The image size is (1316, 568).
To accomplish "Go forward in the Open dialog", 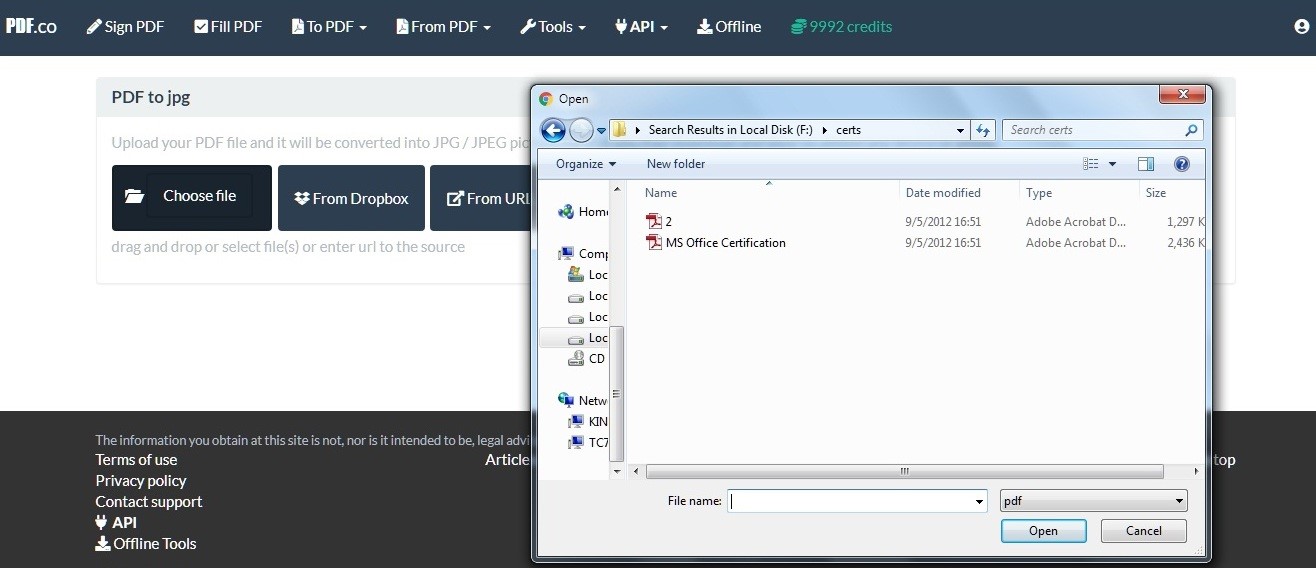I will (581, 130).
